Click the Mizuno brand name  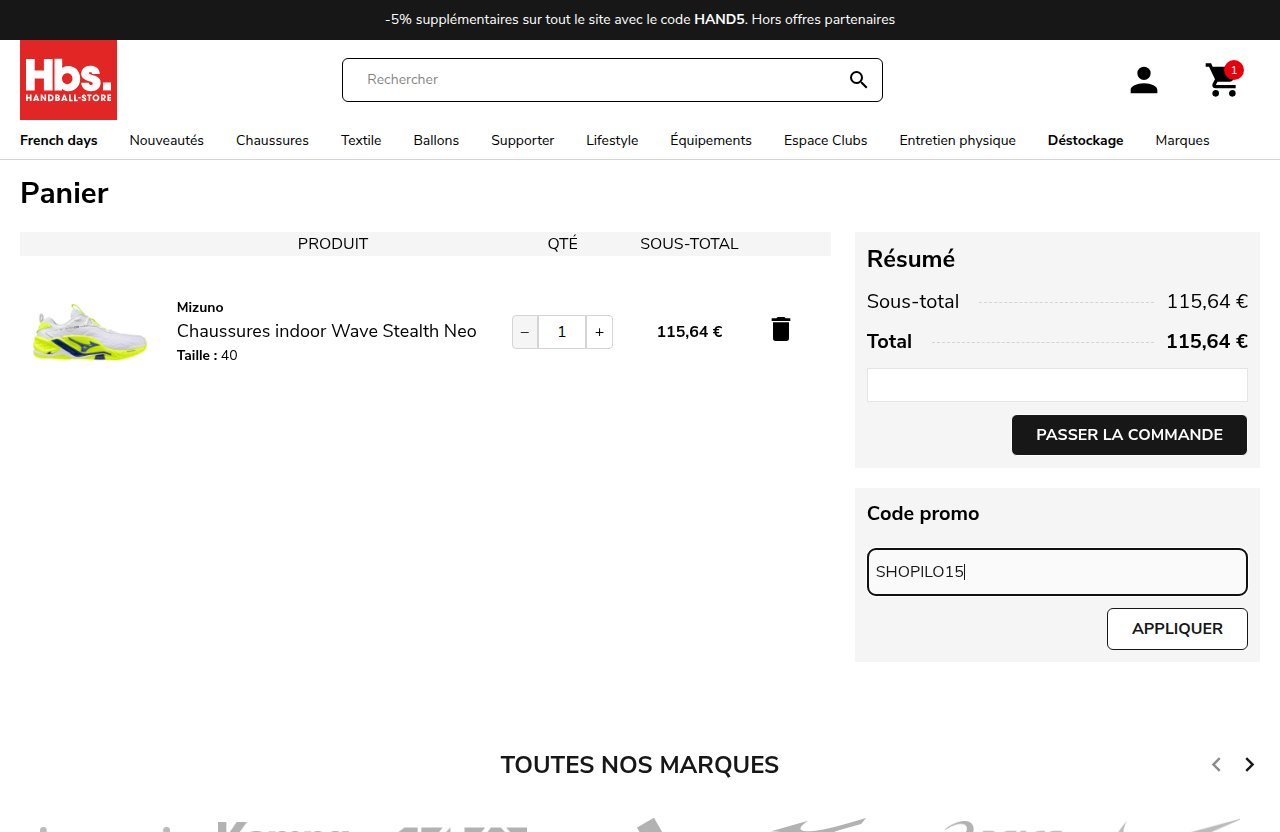pyautogui.click(x=200, y=307)
